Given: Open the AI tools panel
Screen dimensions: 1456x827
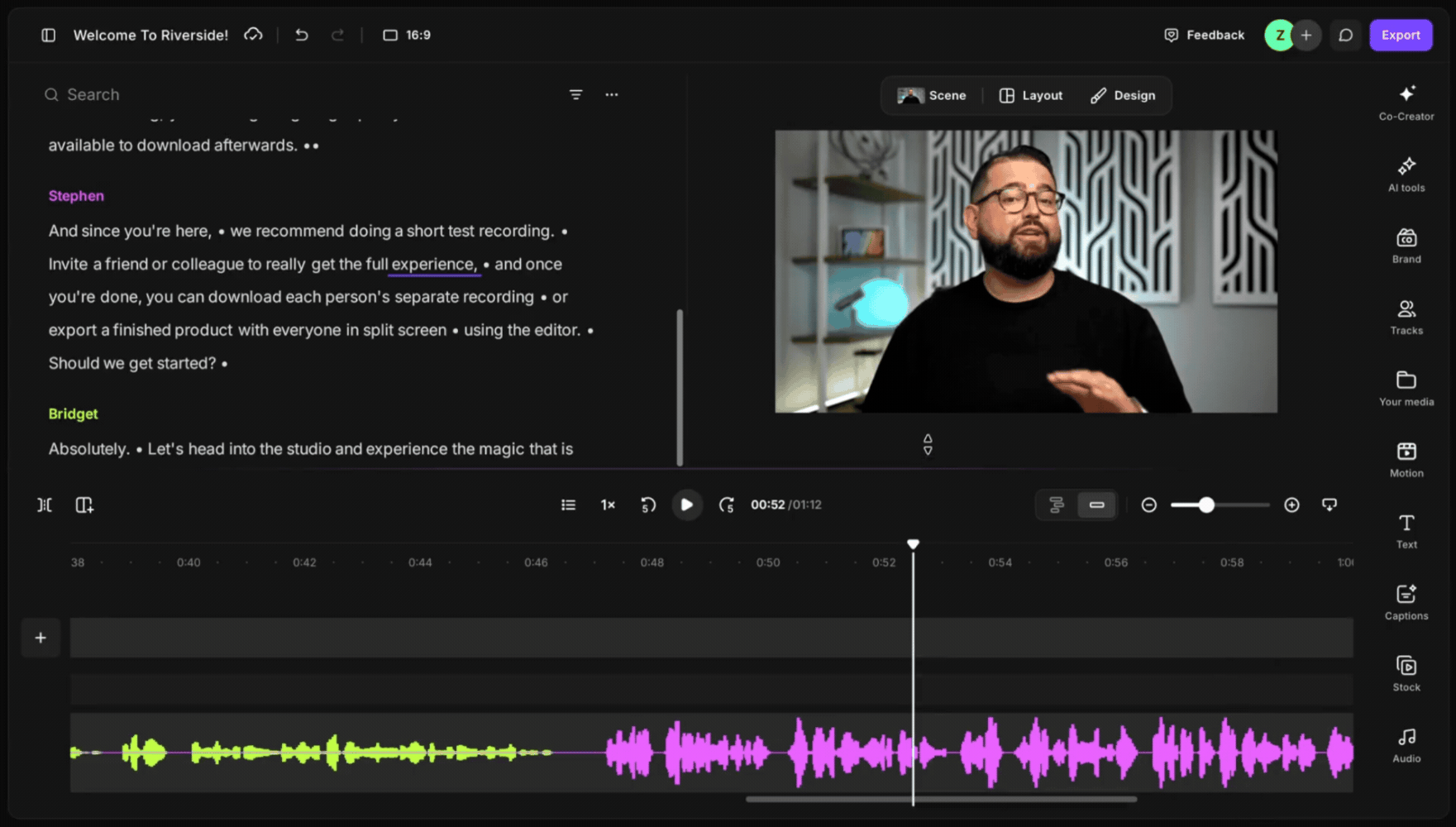Looking at the screenshot, I should coord(1406,174).
